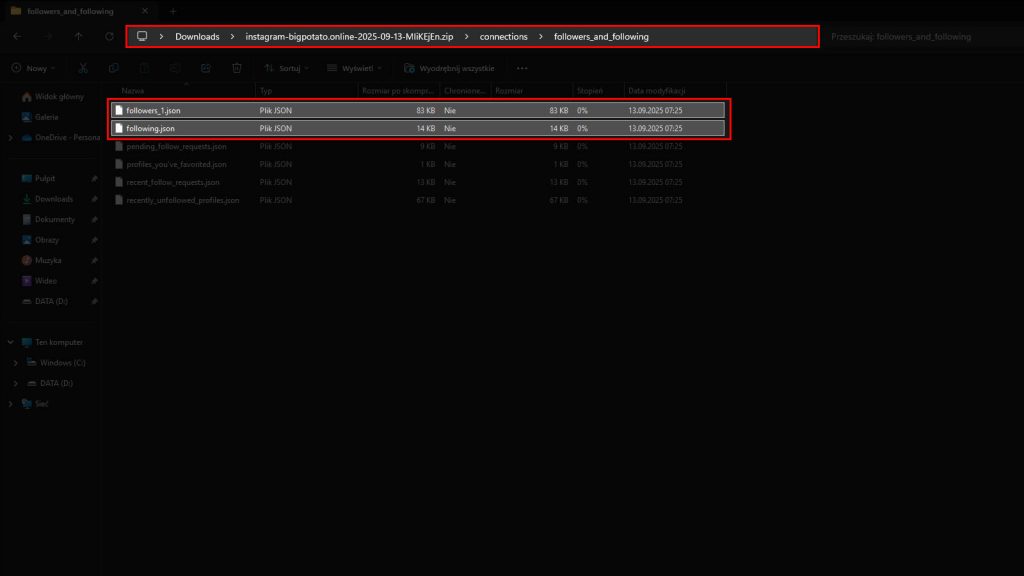Open the Sortuj dropdown menu
The width and height of the screenshot is (1024, 576).
click(286, 68)
